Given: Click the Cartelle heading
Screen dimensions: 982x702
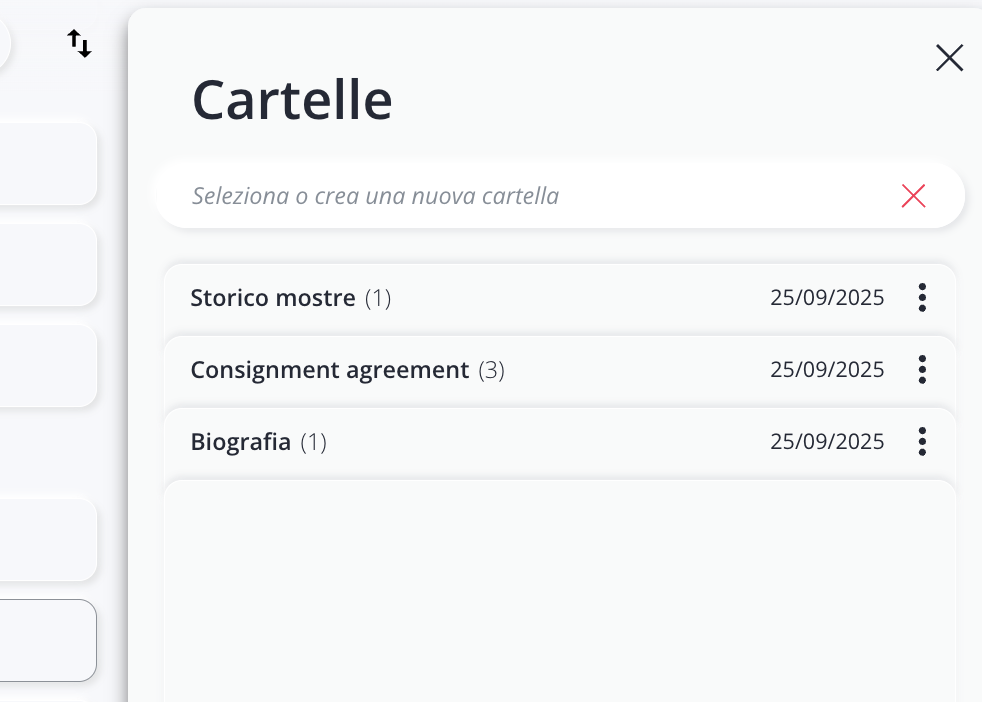Looking at the screenshot, I should tap(291, 99).
